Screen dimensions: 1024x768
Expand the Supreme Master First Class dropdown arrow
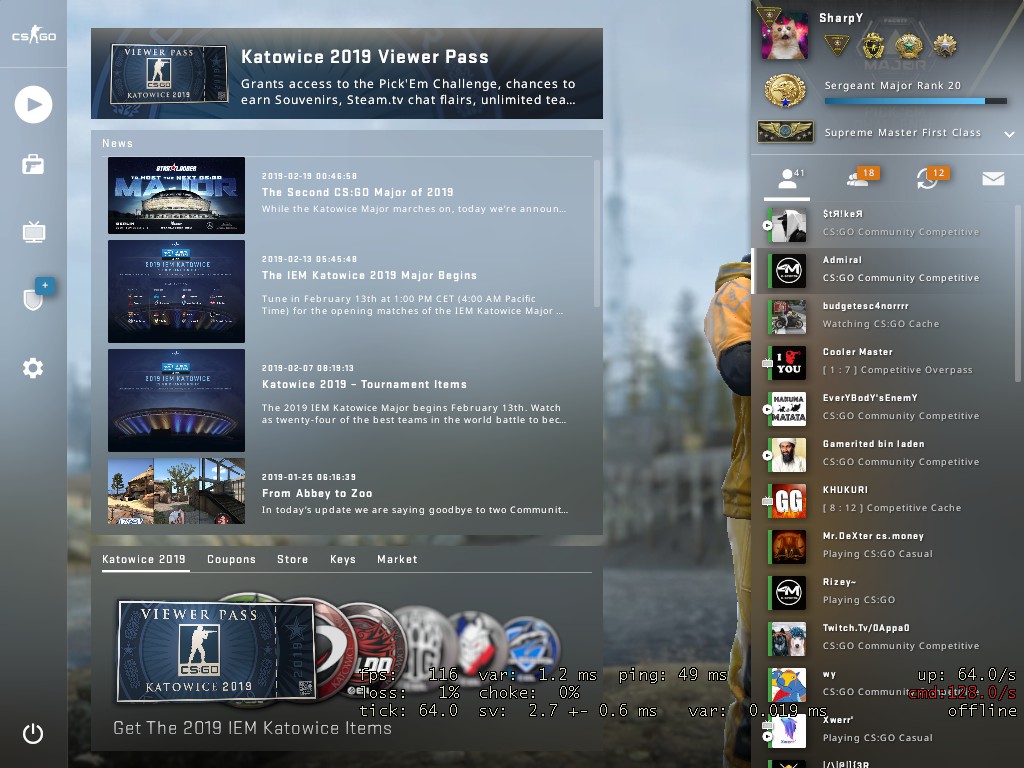pos(1009,134)
